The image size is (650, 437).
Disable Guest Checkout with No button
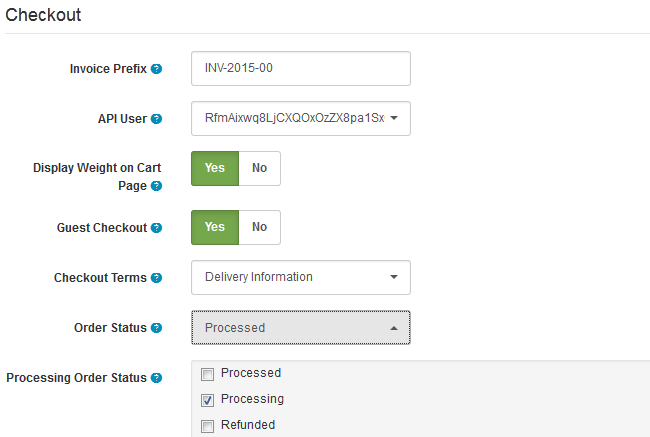[260, 227]
